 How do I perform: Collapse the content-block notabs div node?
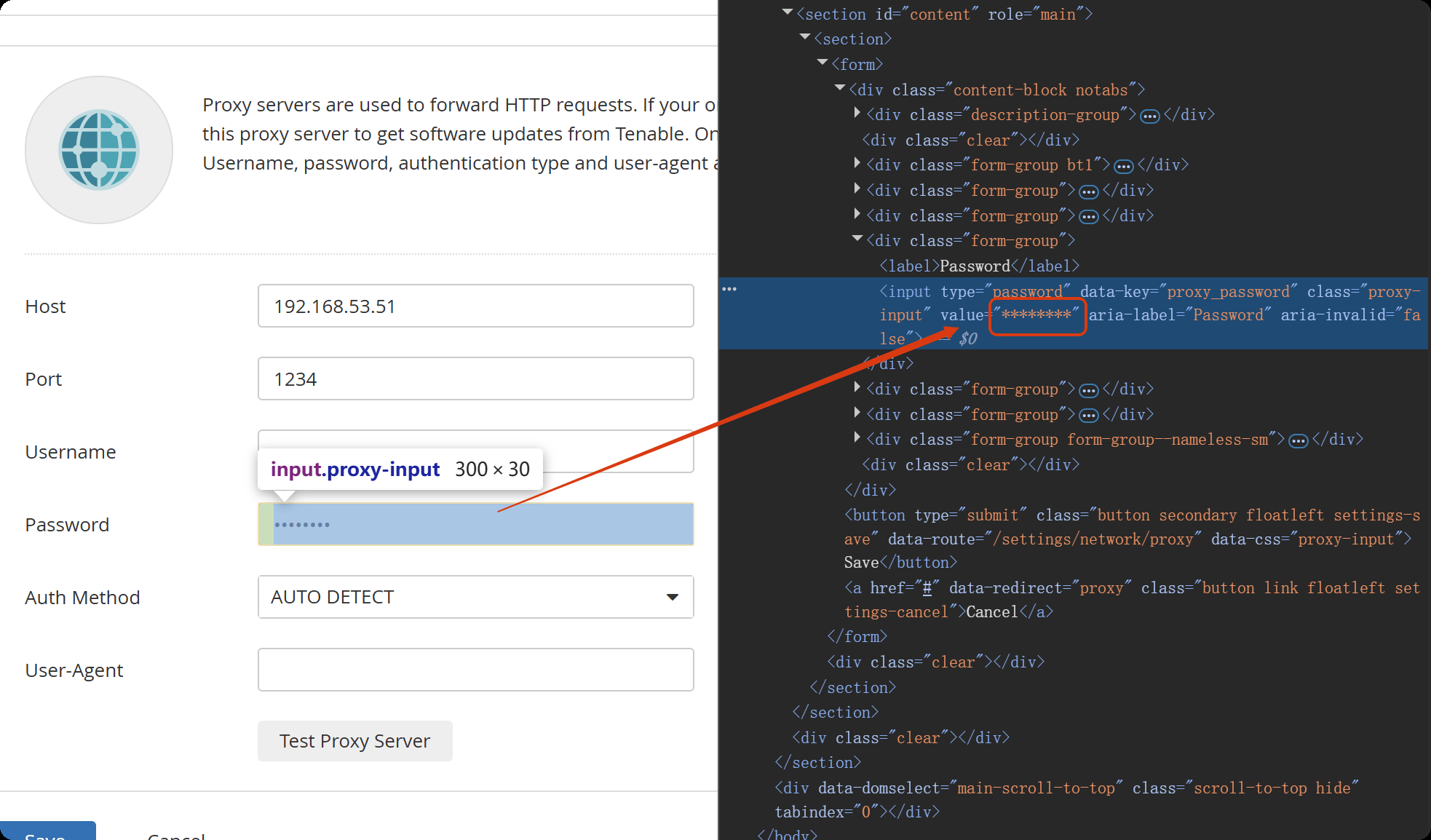pos(840,89)
